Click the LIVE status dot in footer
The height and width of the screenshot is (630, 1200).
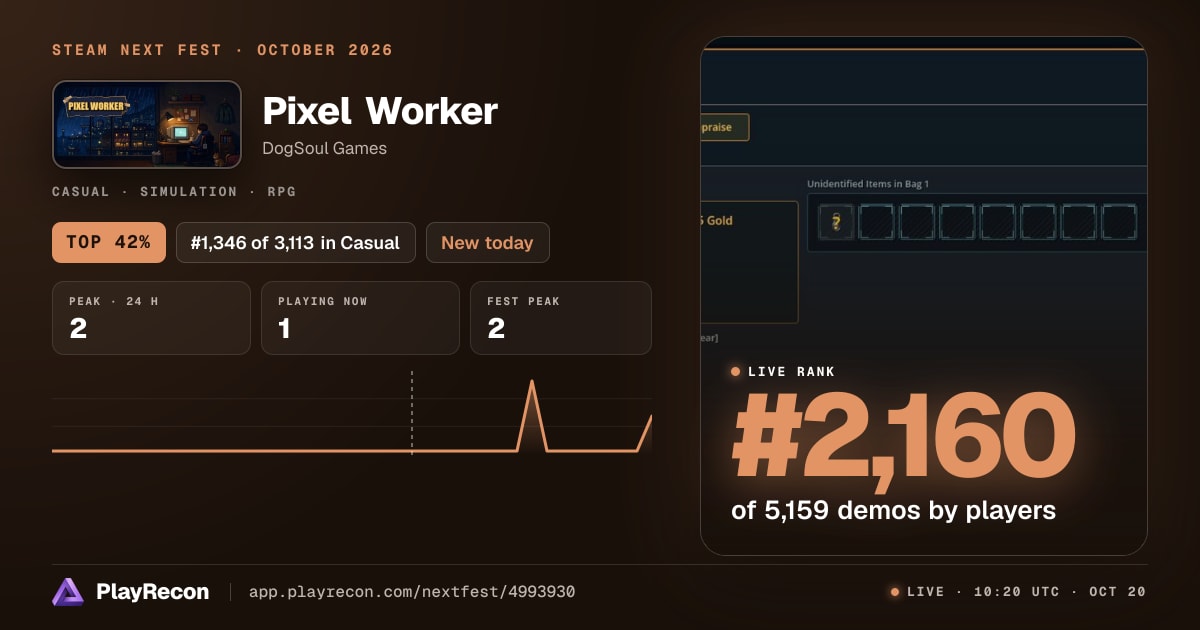895,592
